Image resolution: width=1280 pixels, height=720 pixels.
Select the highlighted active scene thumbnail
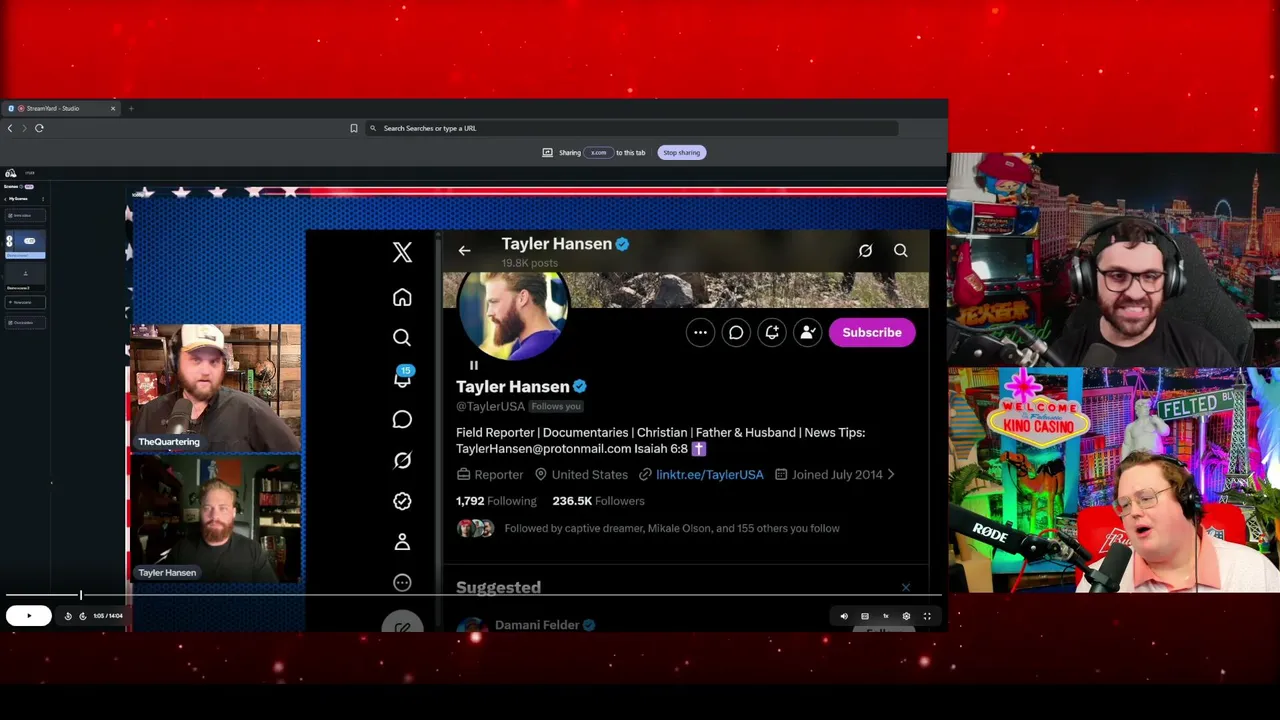[x=25, y=244]
